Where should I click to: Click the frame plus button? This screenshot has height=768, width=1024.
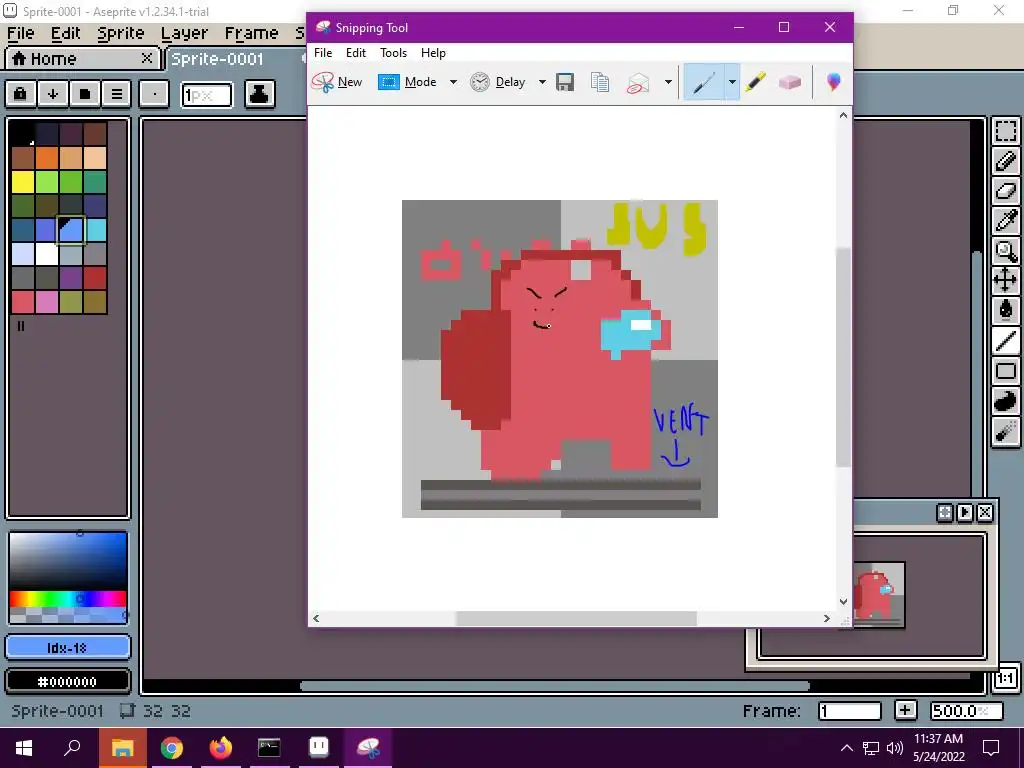coord(905,711)
